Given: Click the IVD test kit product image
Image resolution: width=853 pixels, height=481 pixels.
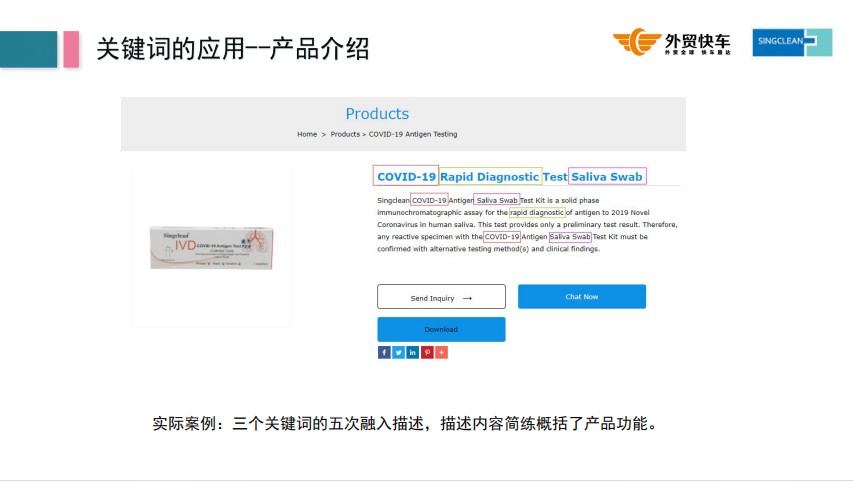Looking at the screenshot, I should click(212, 248).
